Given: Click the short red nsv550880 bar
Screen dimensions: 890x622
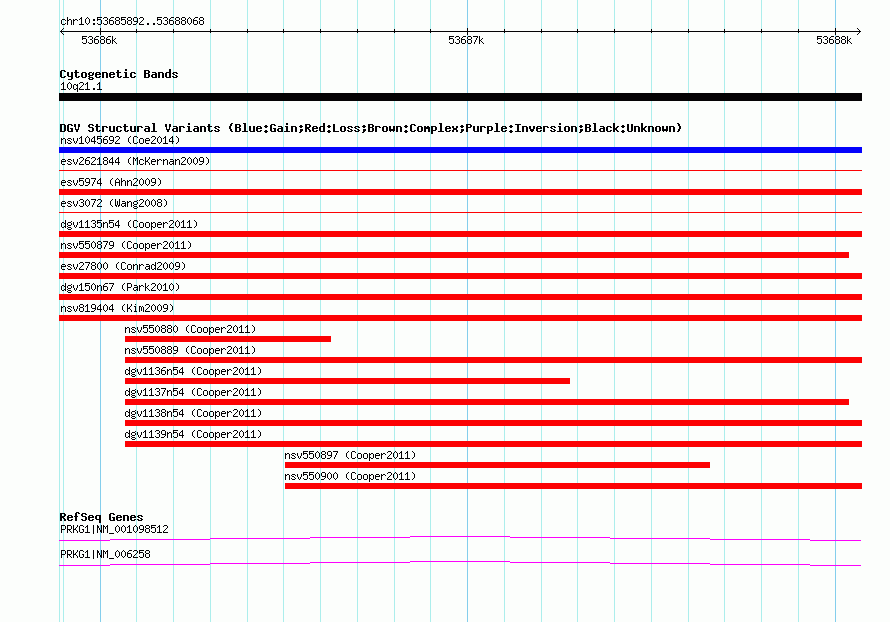Looking at the screenshot, I should 228,339.
